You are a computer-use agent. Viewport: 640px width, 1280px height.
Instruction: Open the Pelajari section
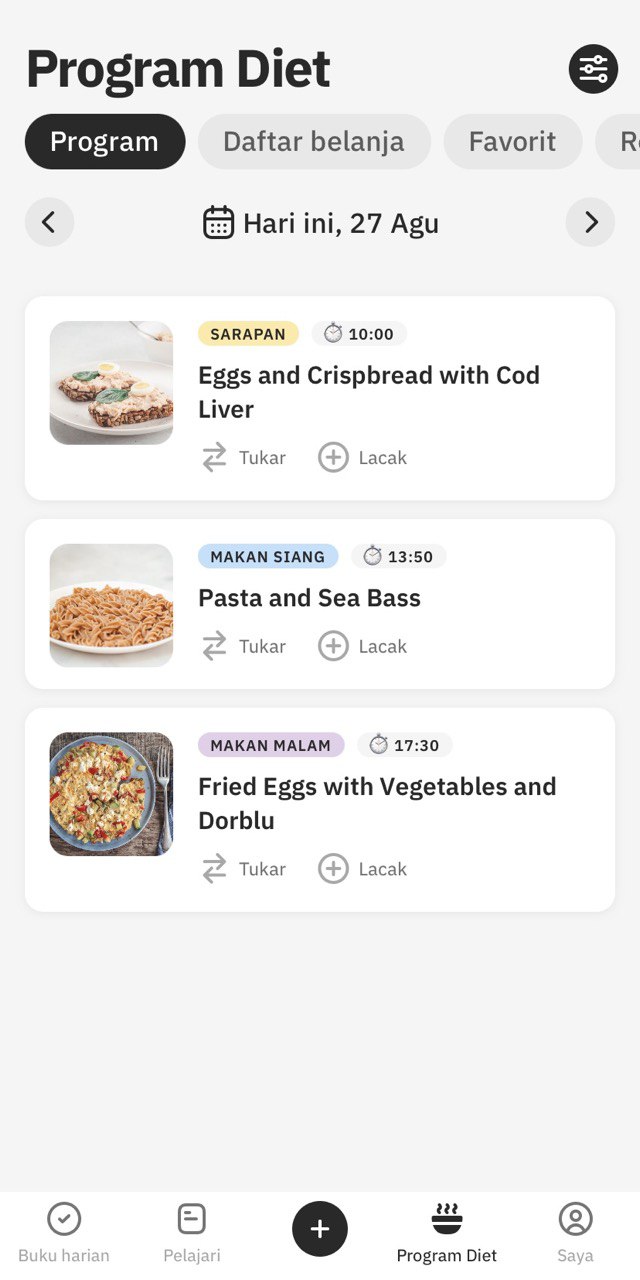(x=192, y=1234)
